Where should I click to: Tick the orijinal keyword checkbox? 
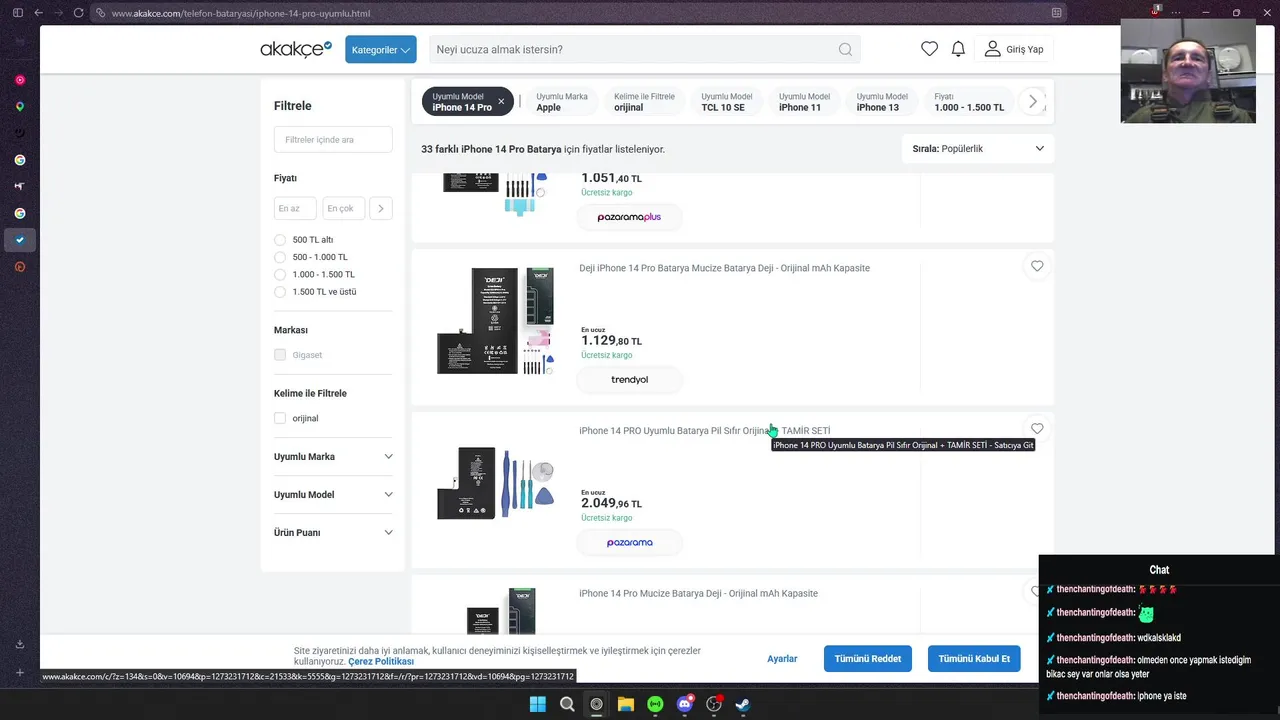280,418
